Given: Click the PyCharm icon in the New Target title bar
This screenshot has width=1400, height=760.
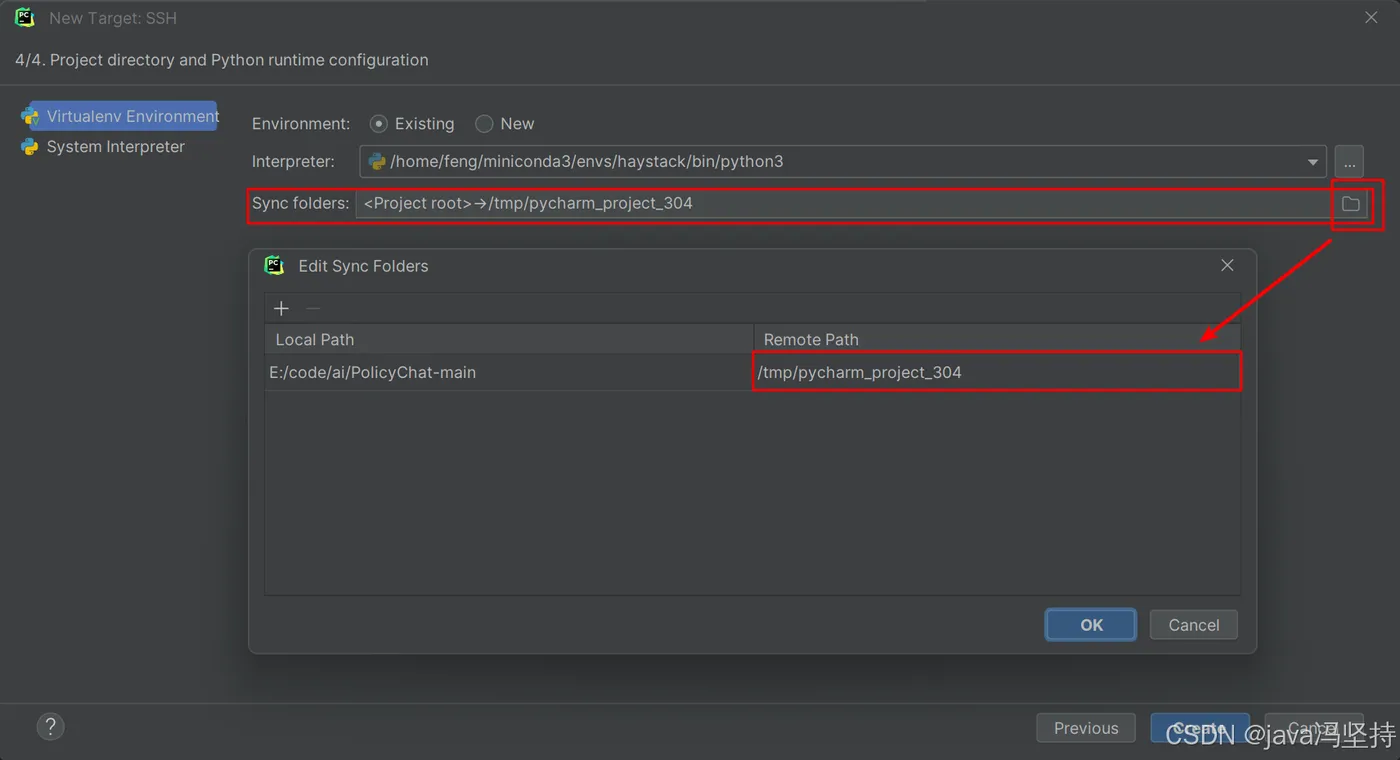Looking at the screenshot, I should 25,18.
